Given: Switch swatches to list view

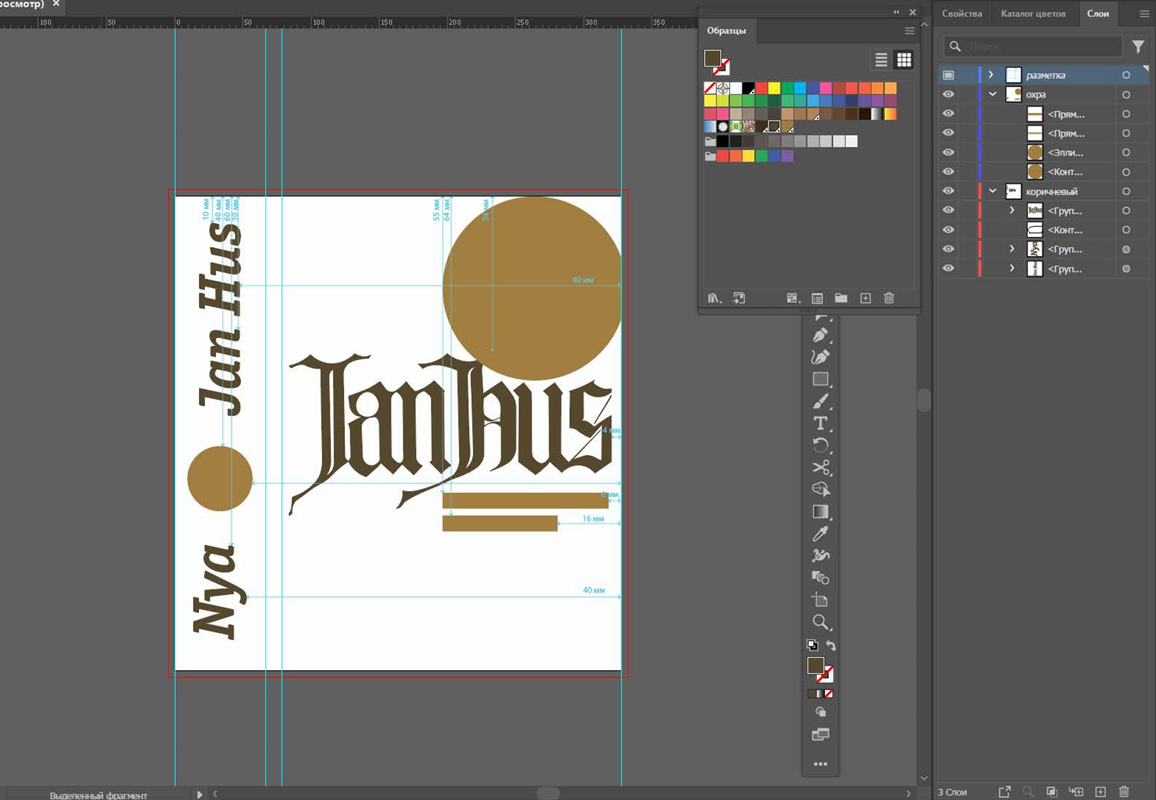Looking at the screenshot, I should tap(881, 60).
